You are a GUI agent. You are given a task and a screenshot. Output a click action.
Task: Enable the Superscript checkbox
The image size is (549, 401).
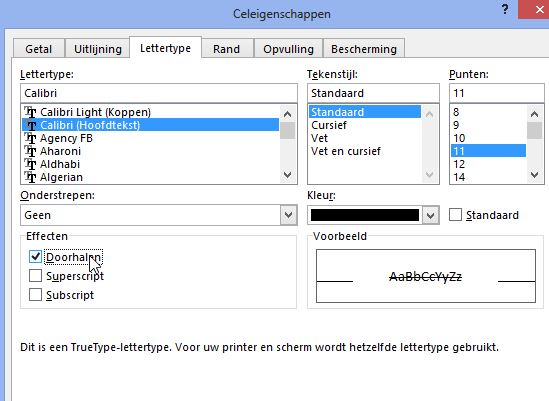coord(35,276)
